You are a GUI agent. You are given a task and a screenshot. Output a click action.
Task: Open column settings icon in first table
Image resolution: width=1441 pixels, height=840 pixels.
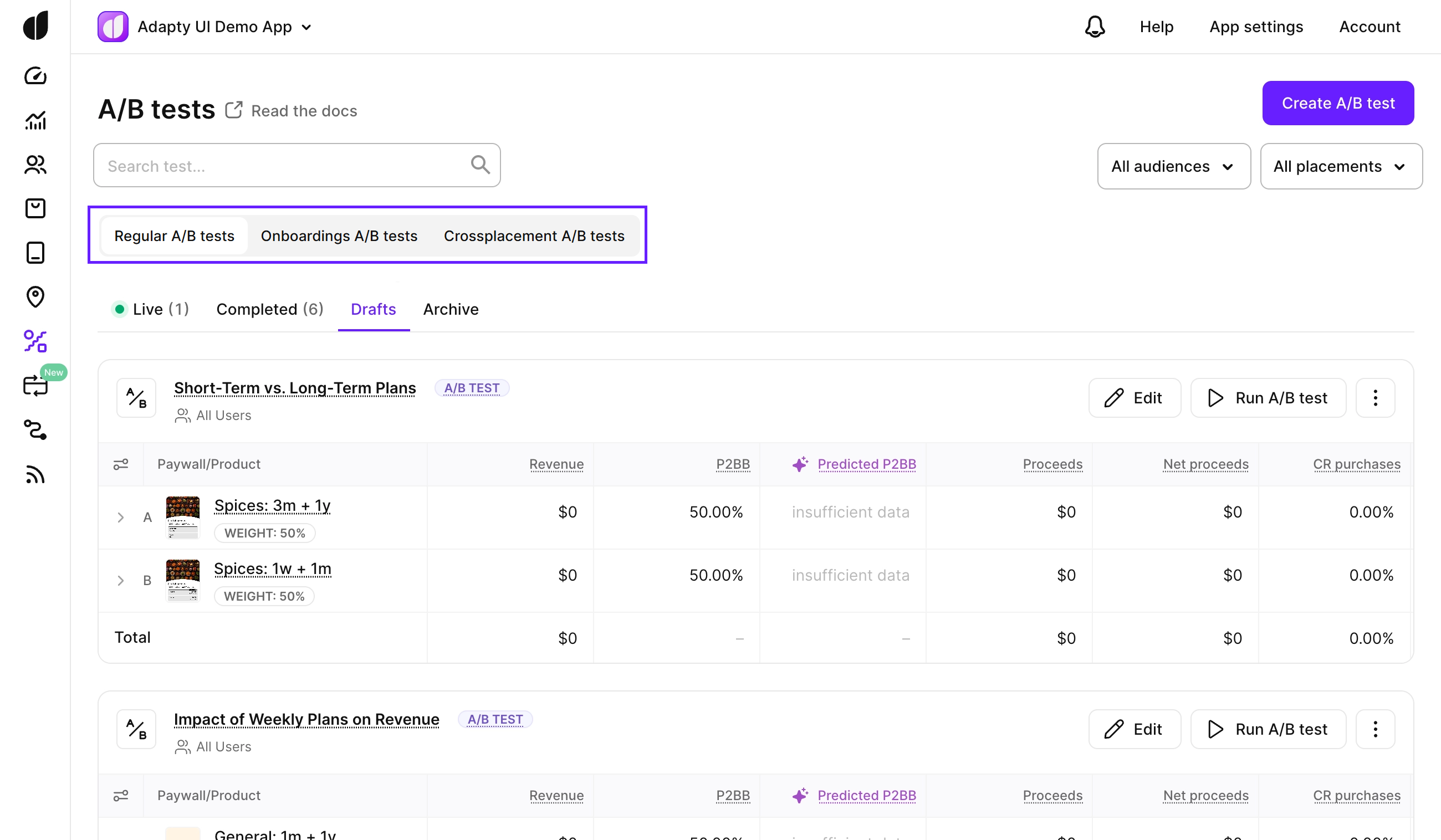coord(121,464)
